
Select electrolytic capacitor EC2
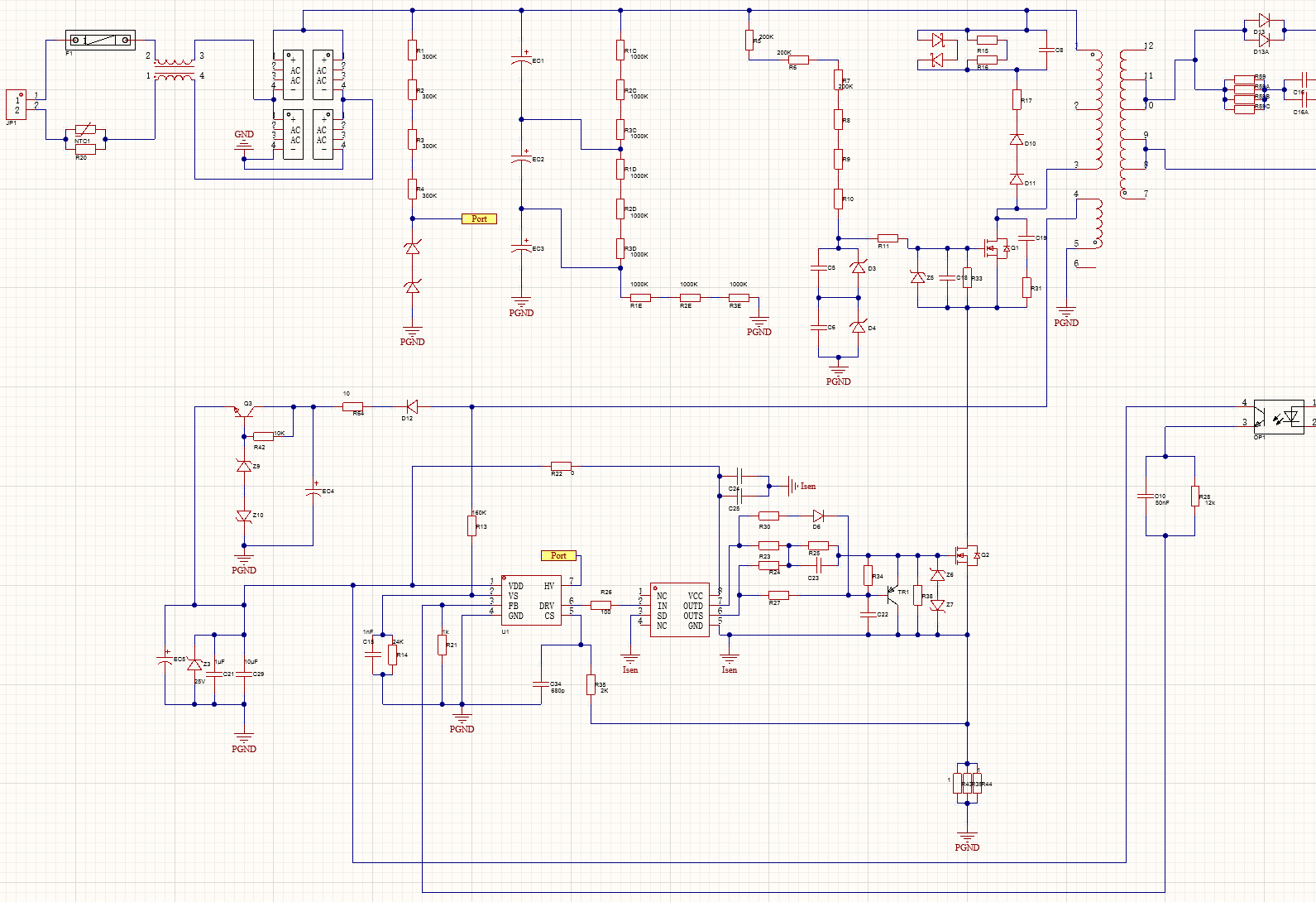tap(521, 158)
